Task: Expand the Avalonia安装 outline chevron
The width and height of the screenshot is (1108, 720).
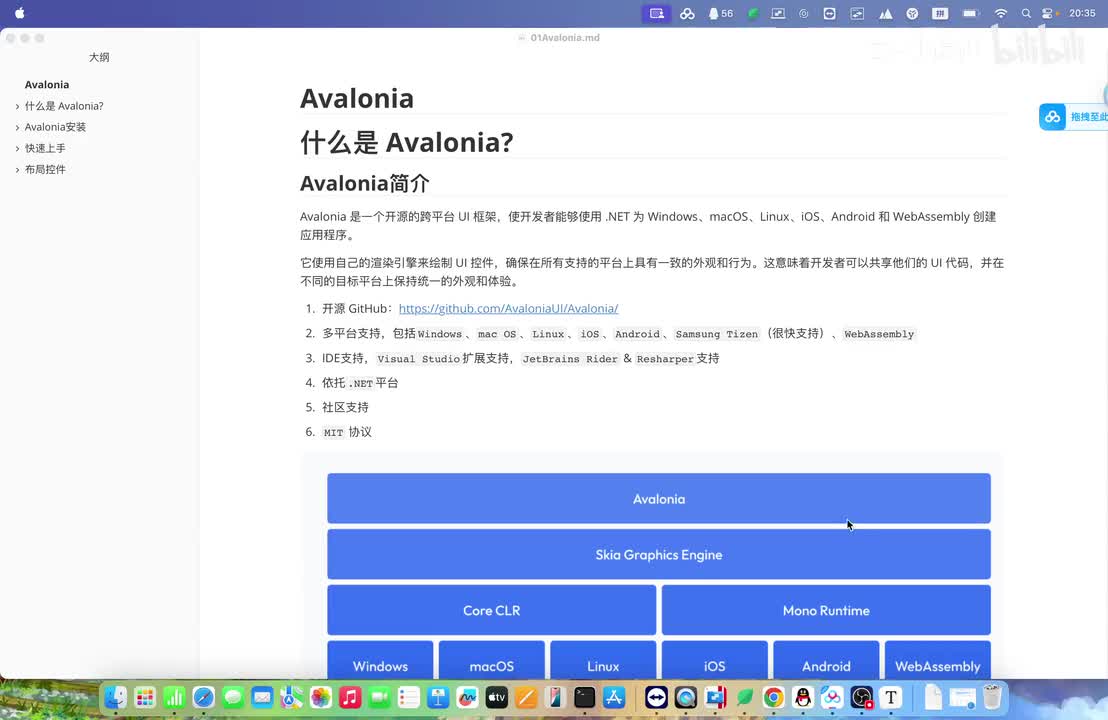Action: (x=17, y=128)
